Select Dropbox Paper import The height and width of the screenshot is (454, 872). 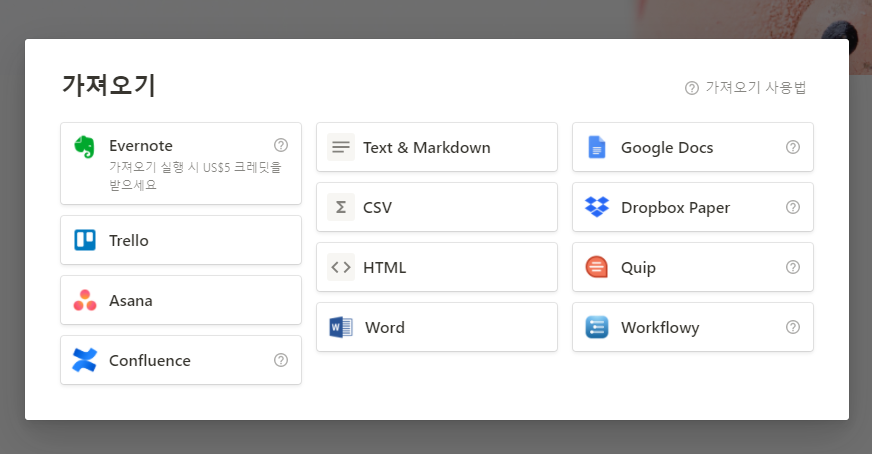693,207
